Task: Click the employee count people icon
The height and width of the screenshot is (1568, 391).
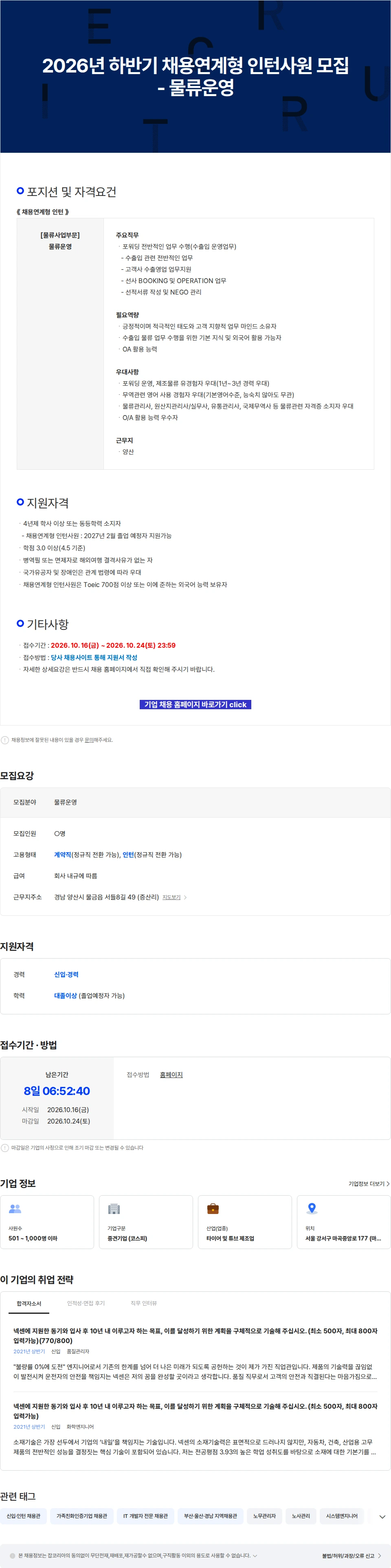Action: [x=15, y=1208]
